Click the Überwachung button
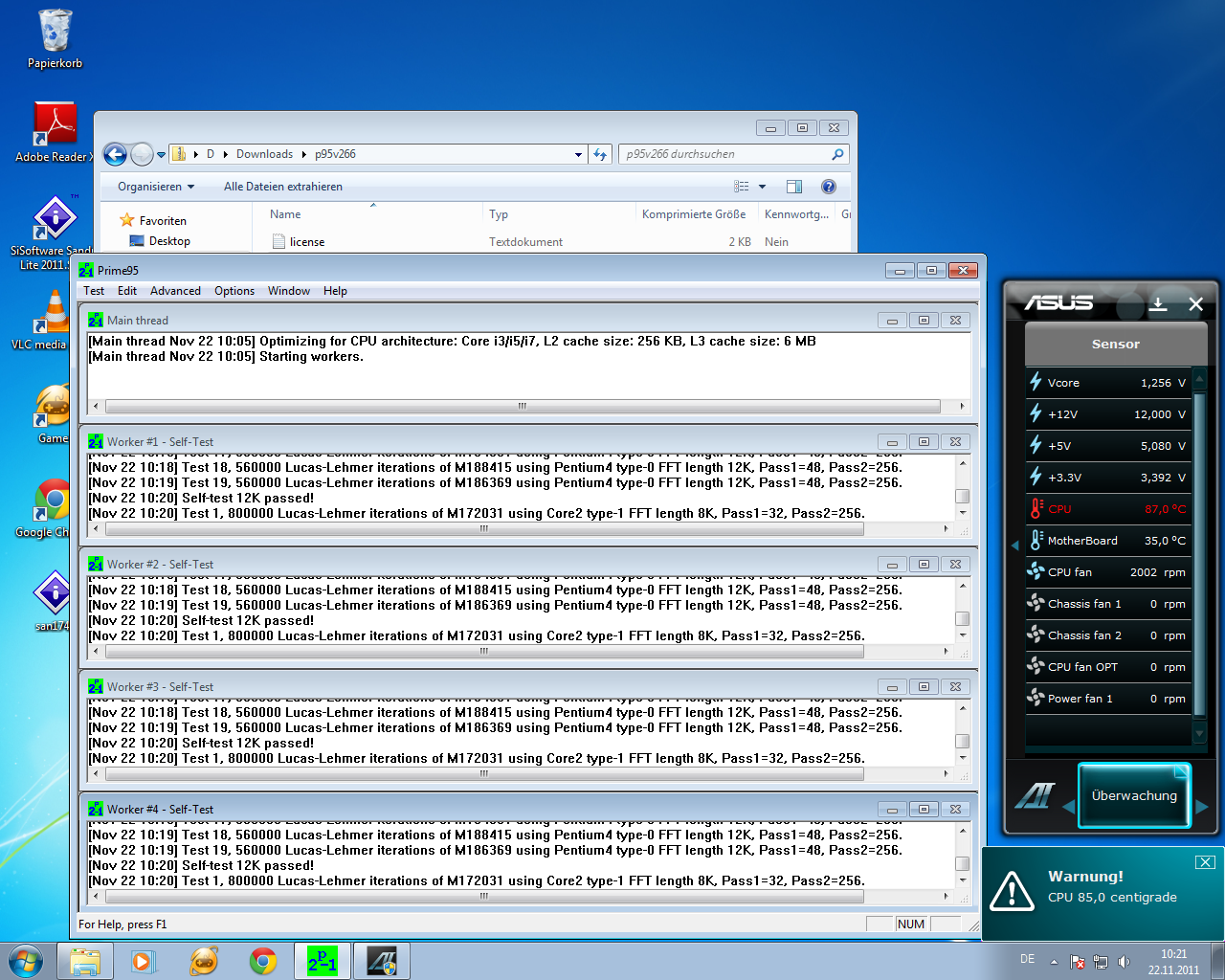This screenshot has height=980, width=1225. (1134, 795)
